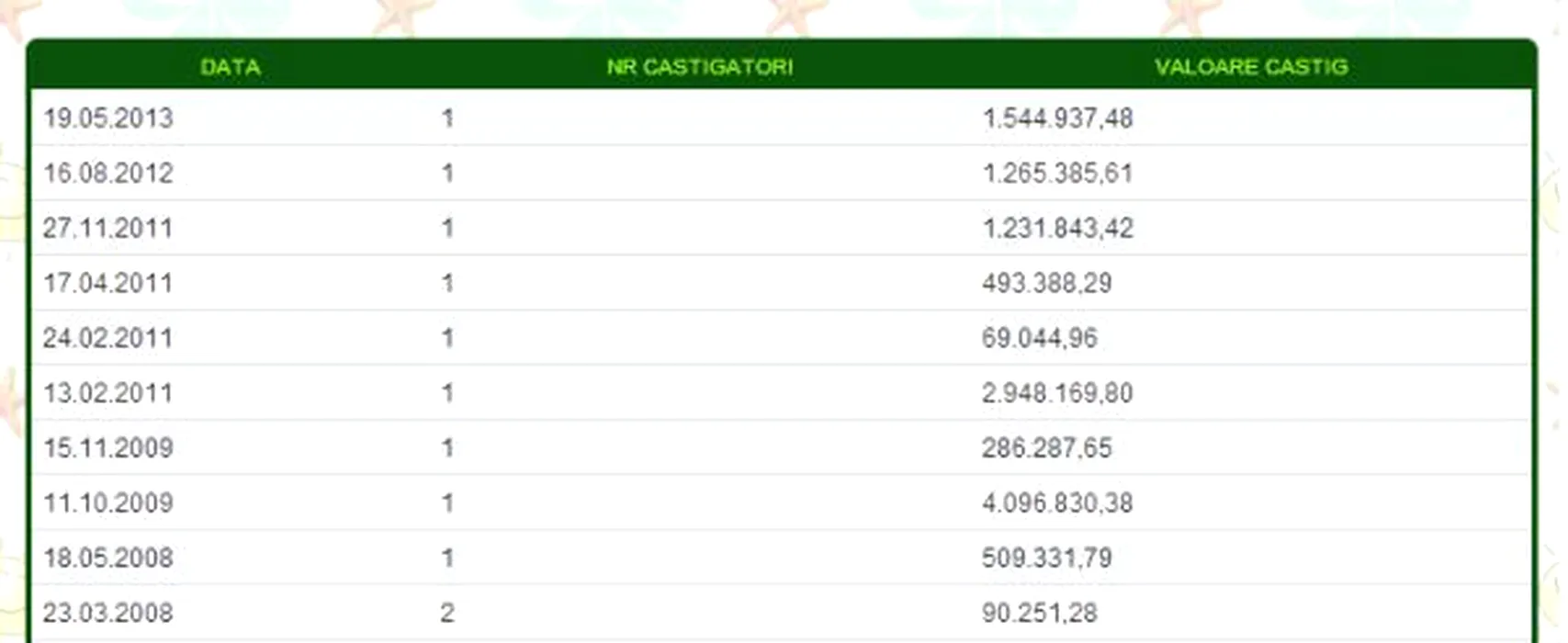
Task: Click the DATA column header
Action: (230, 67)
